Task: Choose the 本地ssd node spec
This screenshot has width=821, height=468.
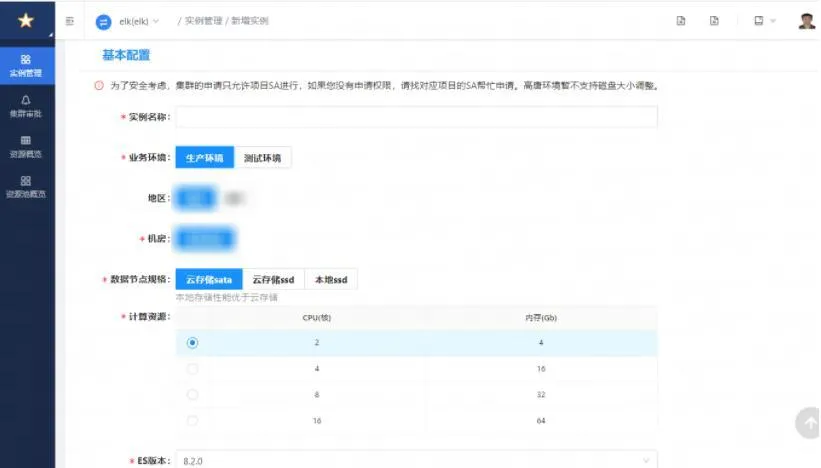Action: 331,280
